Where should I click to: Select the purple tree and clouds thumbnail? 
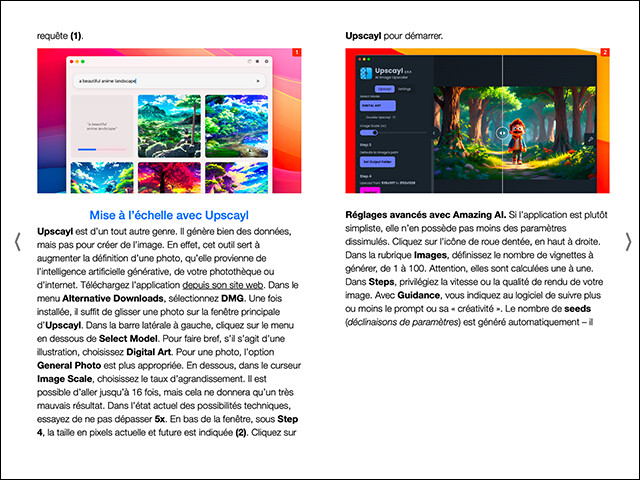pos(237,178)
